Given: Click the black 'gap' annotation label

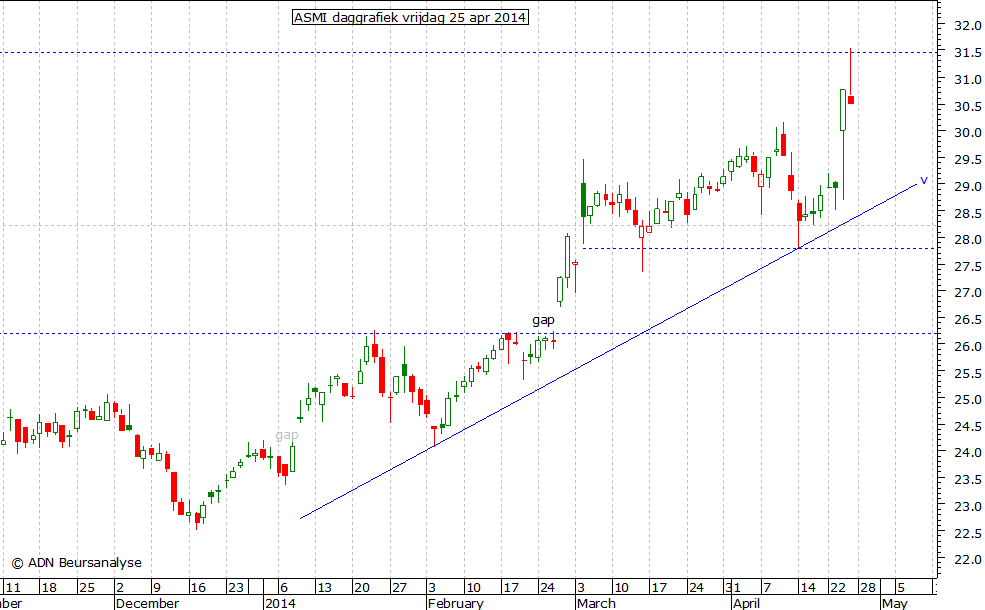Looking at the screenshot, I should 543,320.
